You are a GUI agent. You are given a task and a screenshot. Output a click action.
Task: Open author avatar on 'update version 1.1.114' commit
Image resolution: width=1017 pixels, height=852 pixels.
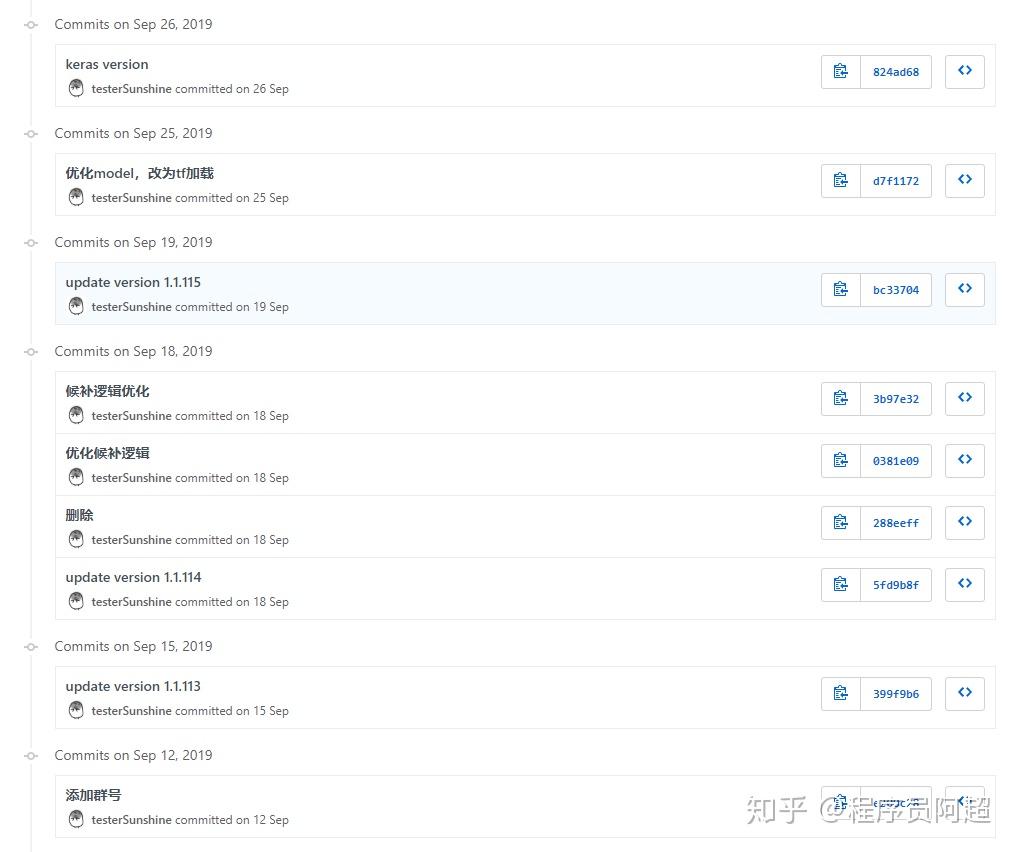(x=76, y=601)
